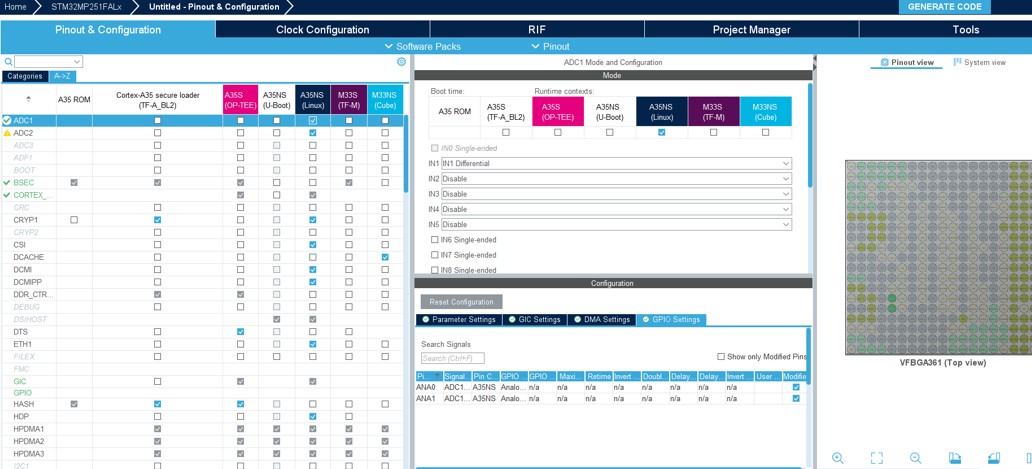Select the GIC peripheral row
This screenshot has width=1032, height=469.
(x=203, y=382)
